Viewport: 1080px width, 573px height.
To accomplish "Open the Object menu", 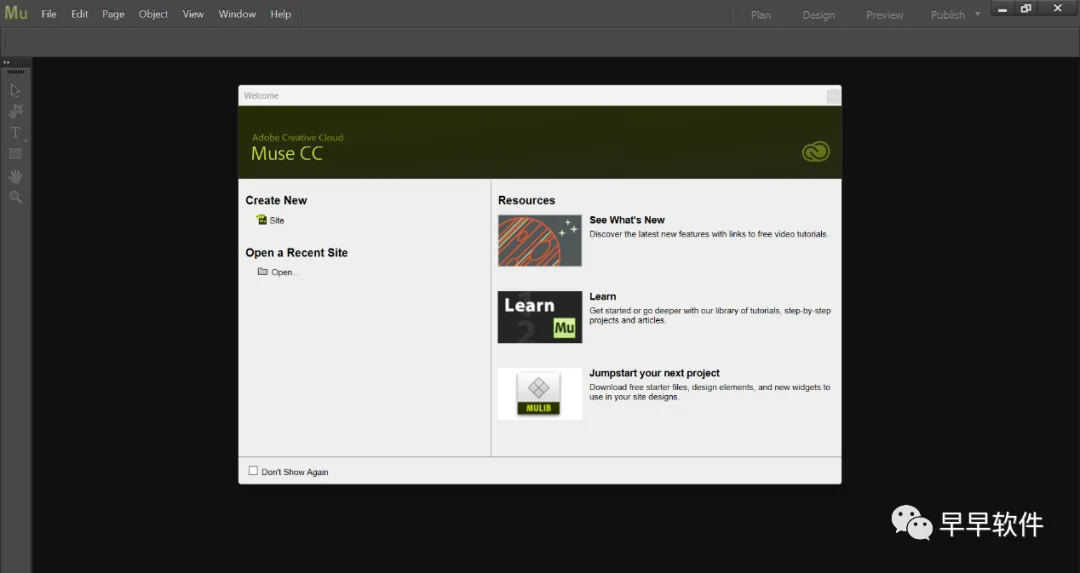I will pos(153,14).
